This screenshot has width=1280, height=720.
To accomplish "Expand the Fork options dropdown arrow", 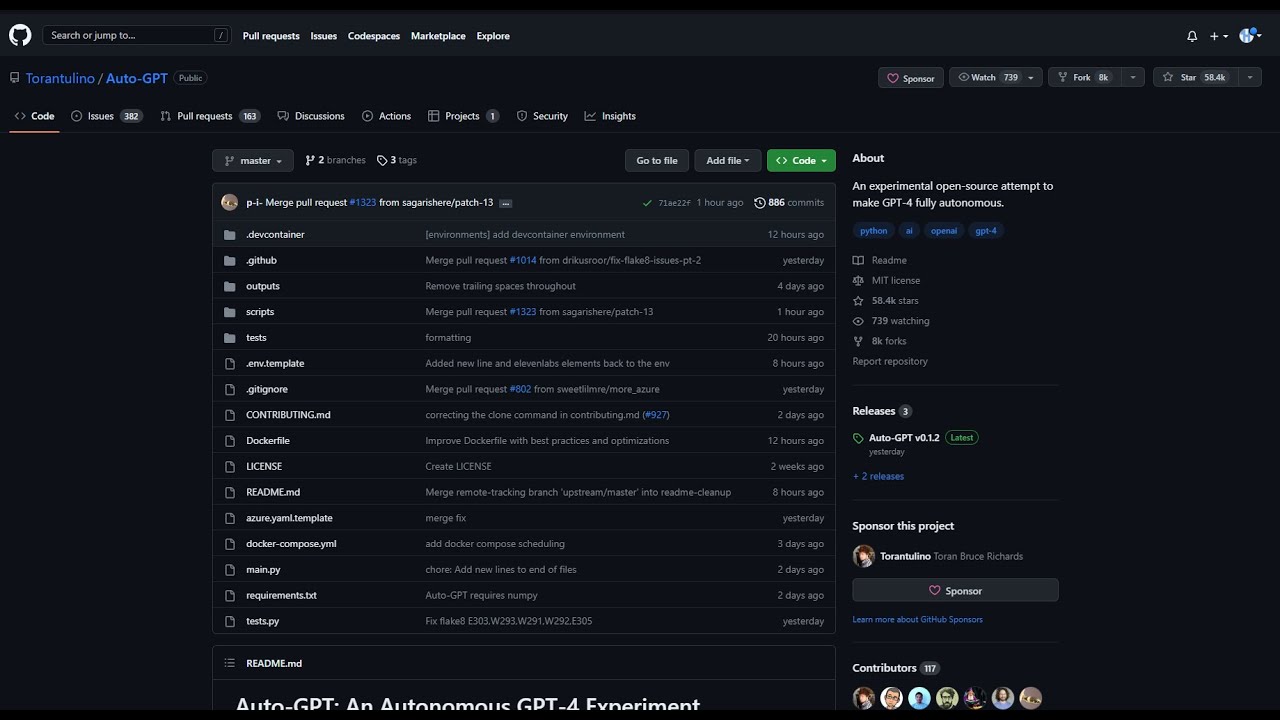I will point(1132,77).
